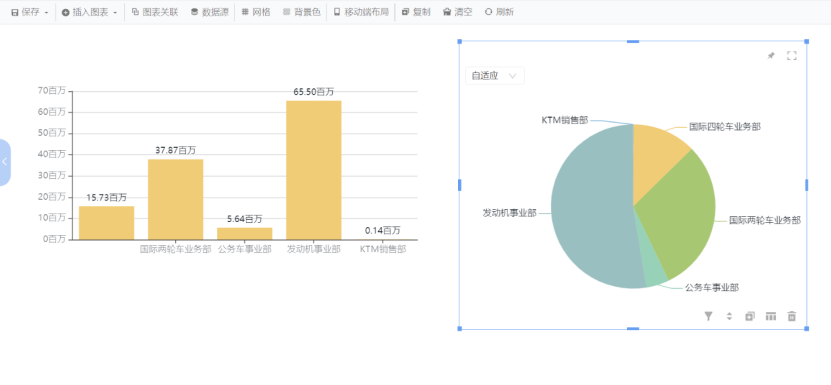Open 移动端布局 mobile layout

pos(361,12)
